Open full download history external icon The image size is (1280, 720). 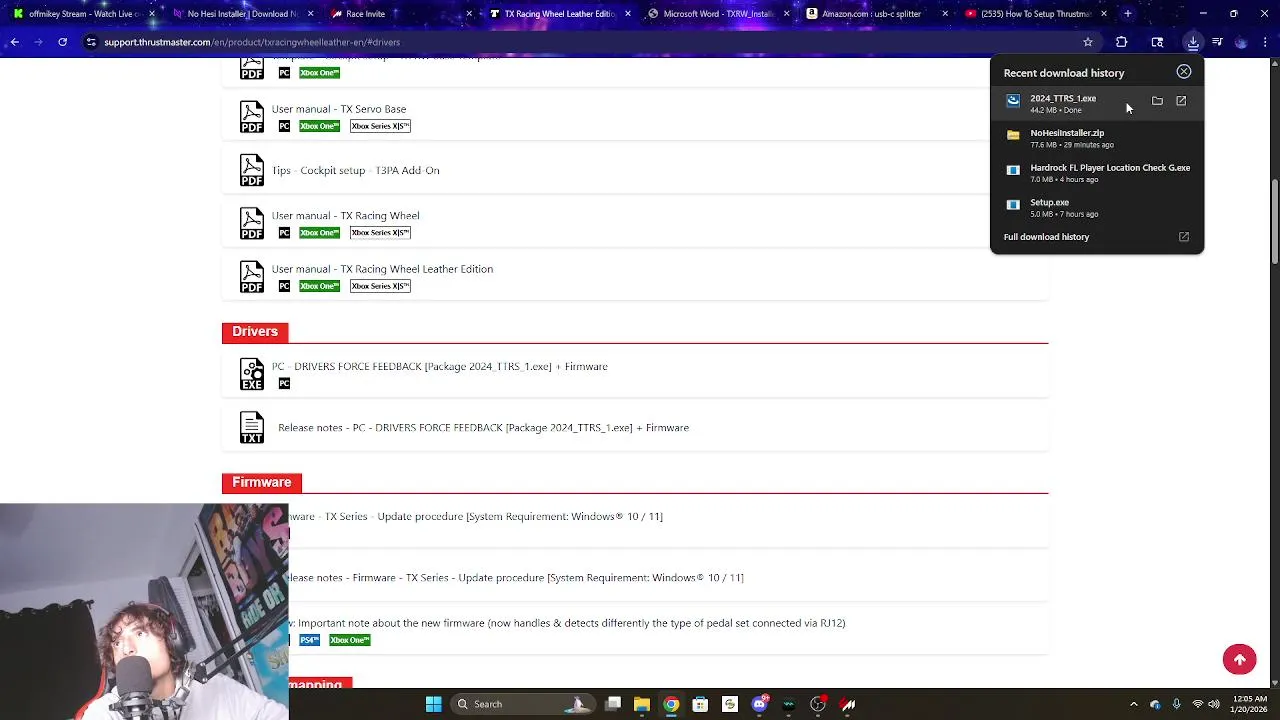tap(1184, 237)
